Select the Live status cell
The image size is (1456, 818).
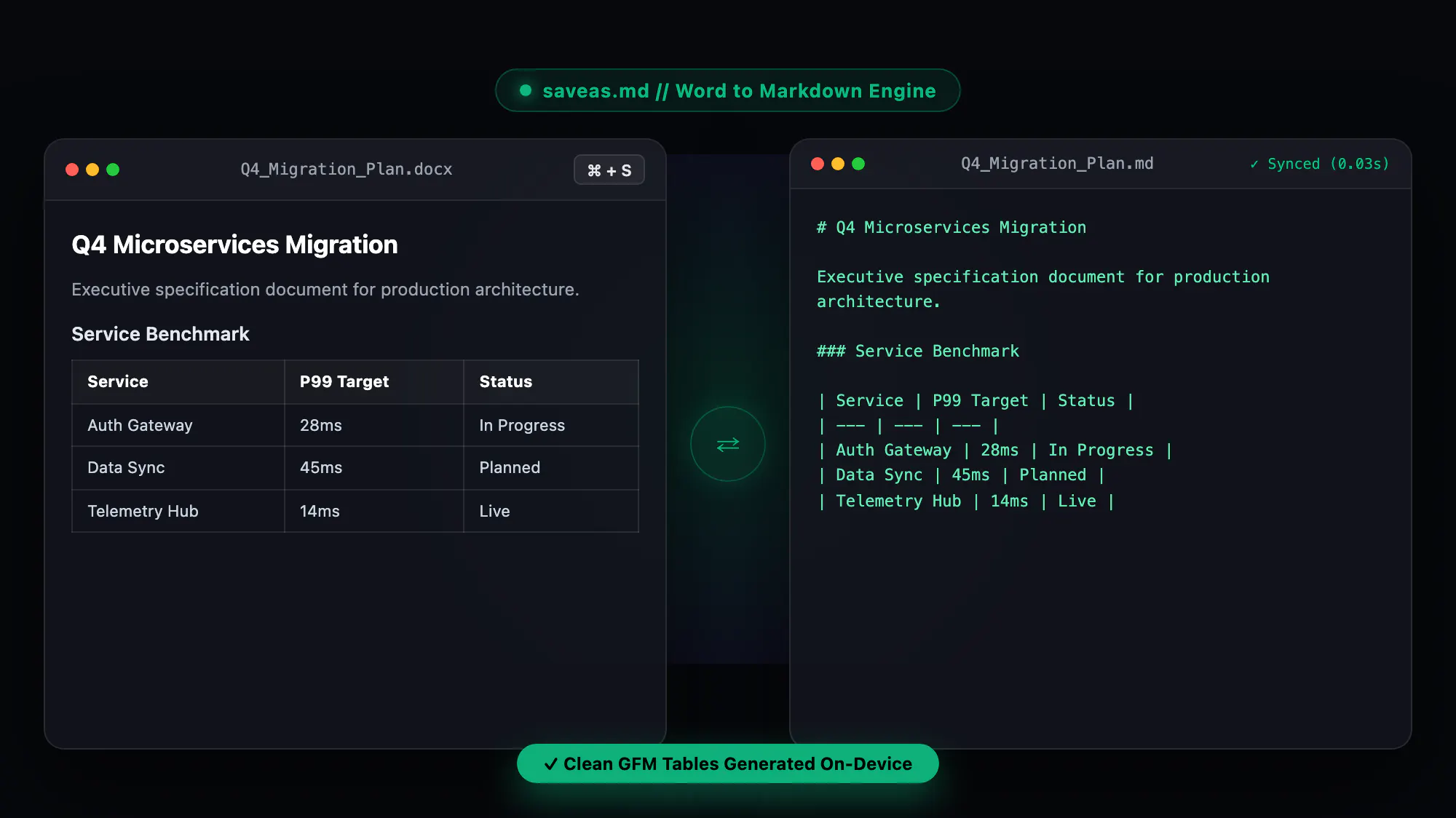point(551,511)
